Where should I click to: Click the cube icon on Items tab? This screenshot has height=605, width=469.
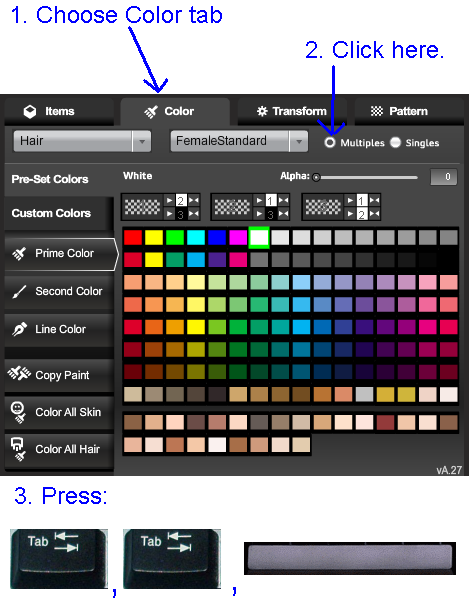click(x=30, y=112)
